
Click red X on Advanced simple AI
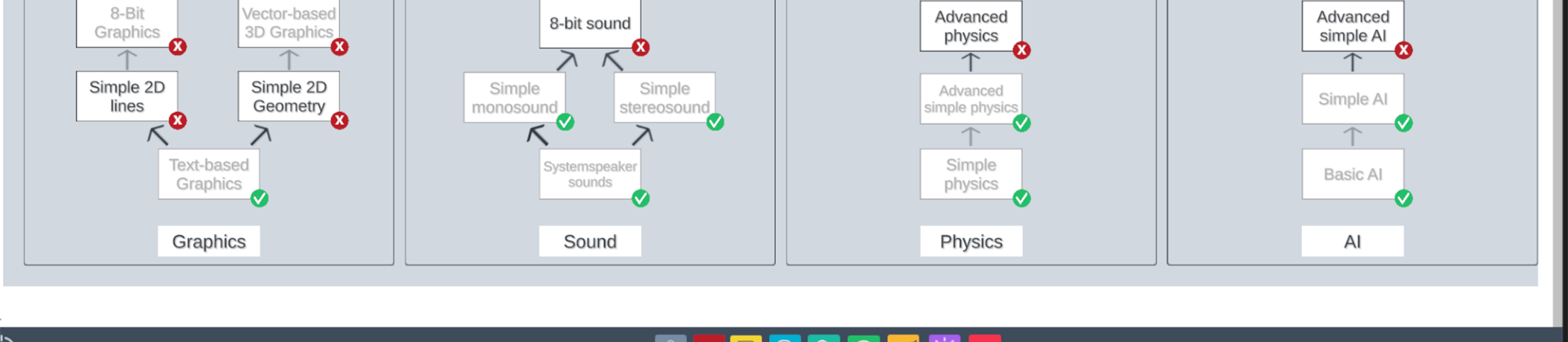pos(1403,51)
